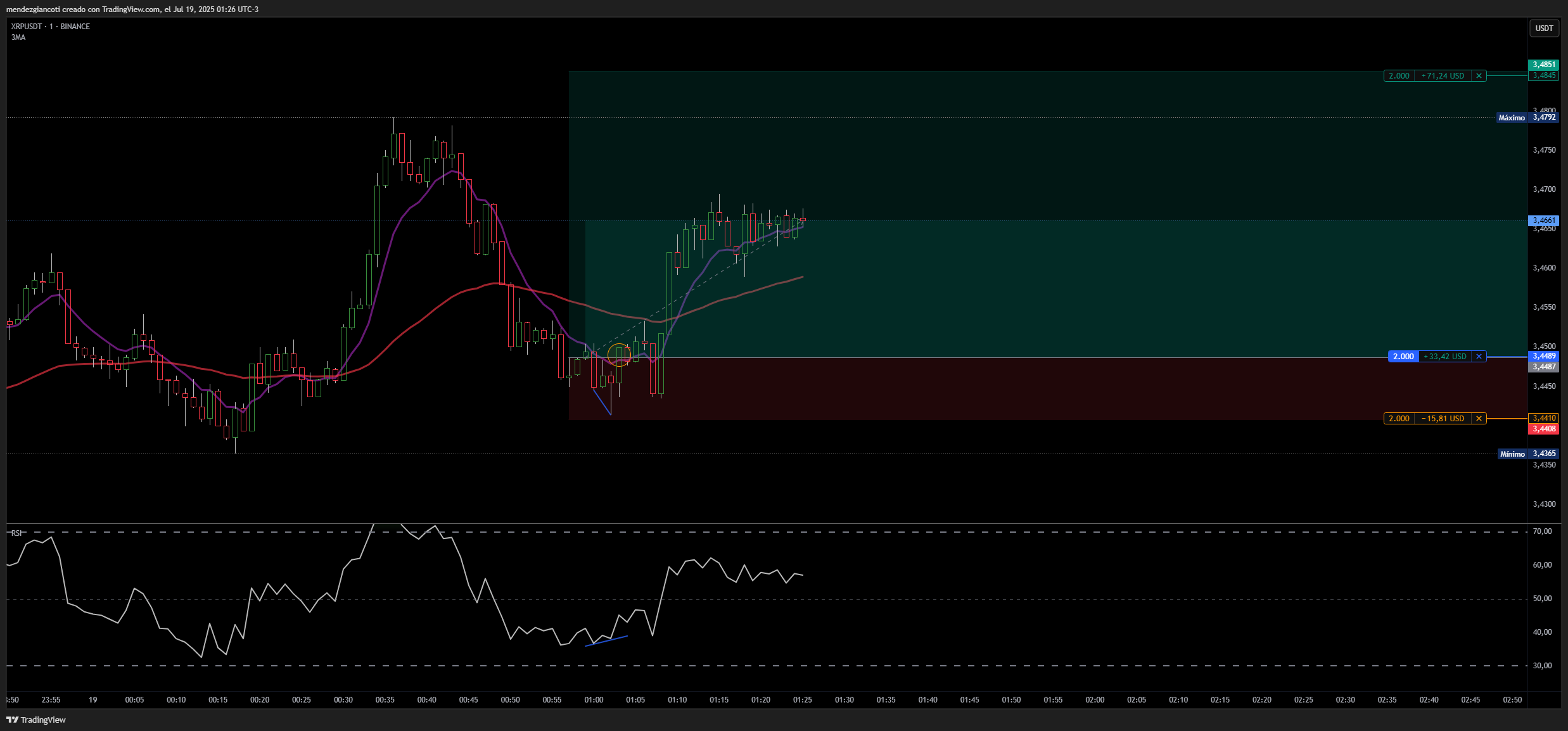The height and width of the screenshot is (731, 1568).
Task: Cancel the −15,81 USD stop-loss order
Action: (1479, 419)
